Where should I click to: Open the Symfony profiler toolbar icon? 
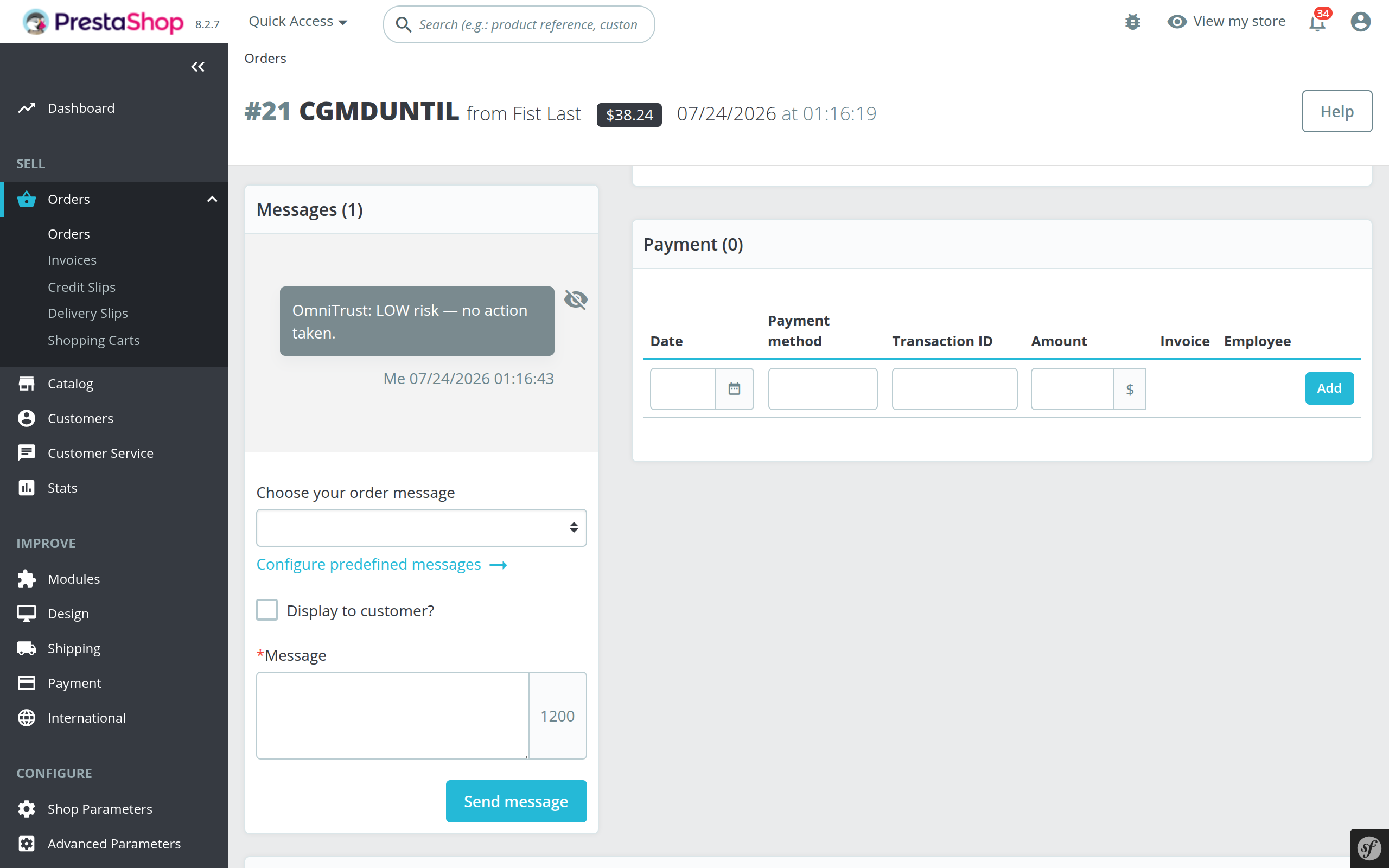(1369, 848)
